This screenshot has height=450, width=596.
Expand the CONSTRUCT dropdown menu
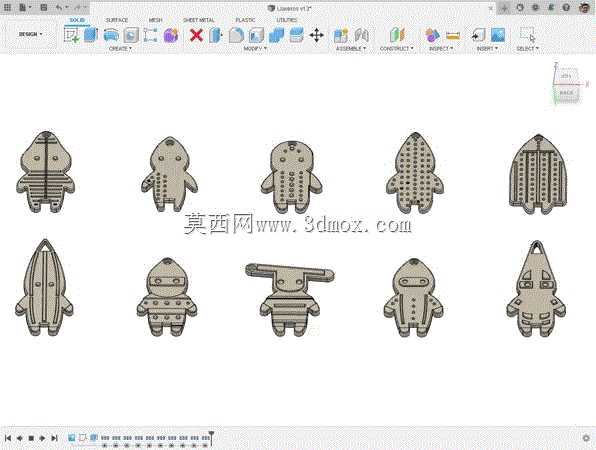(396, 49)
